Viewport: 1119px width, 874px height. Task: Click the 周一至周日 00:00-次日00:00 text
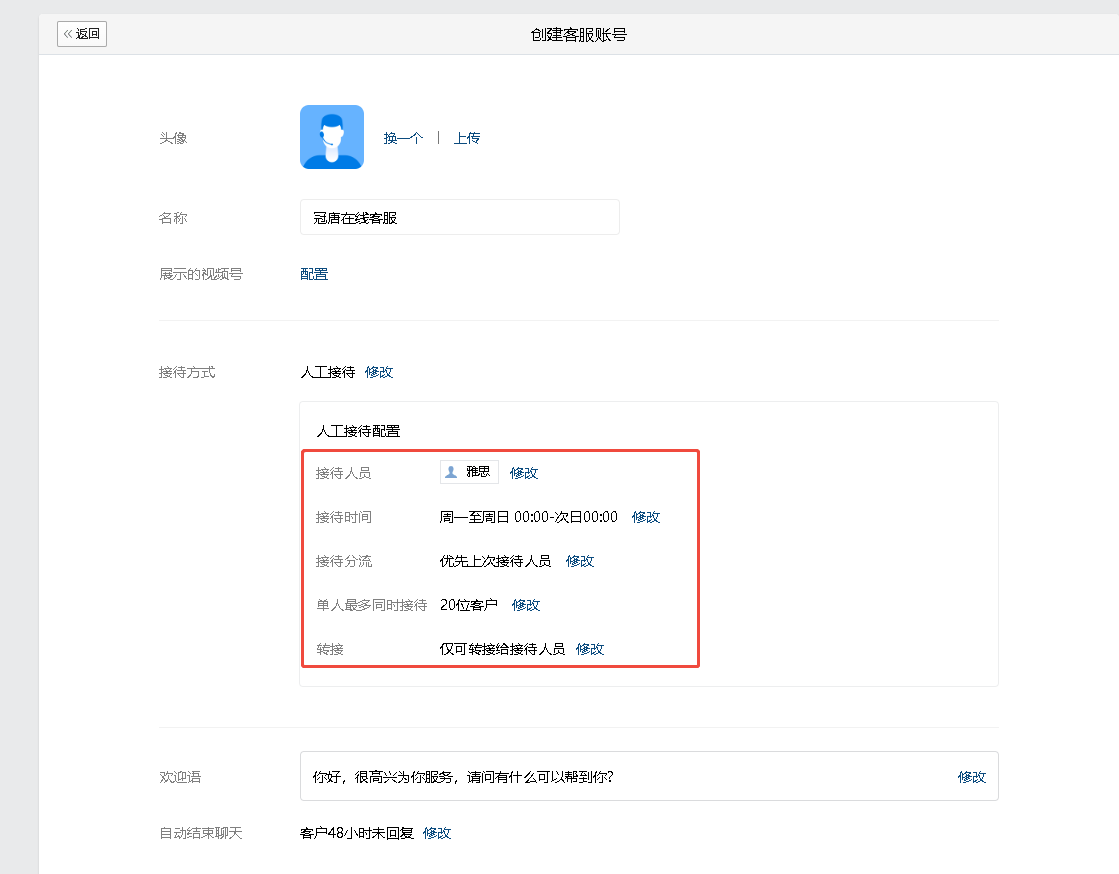(x=529, y=517)
